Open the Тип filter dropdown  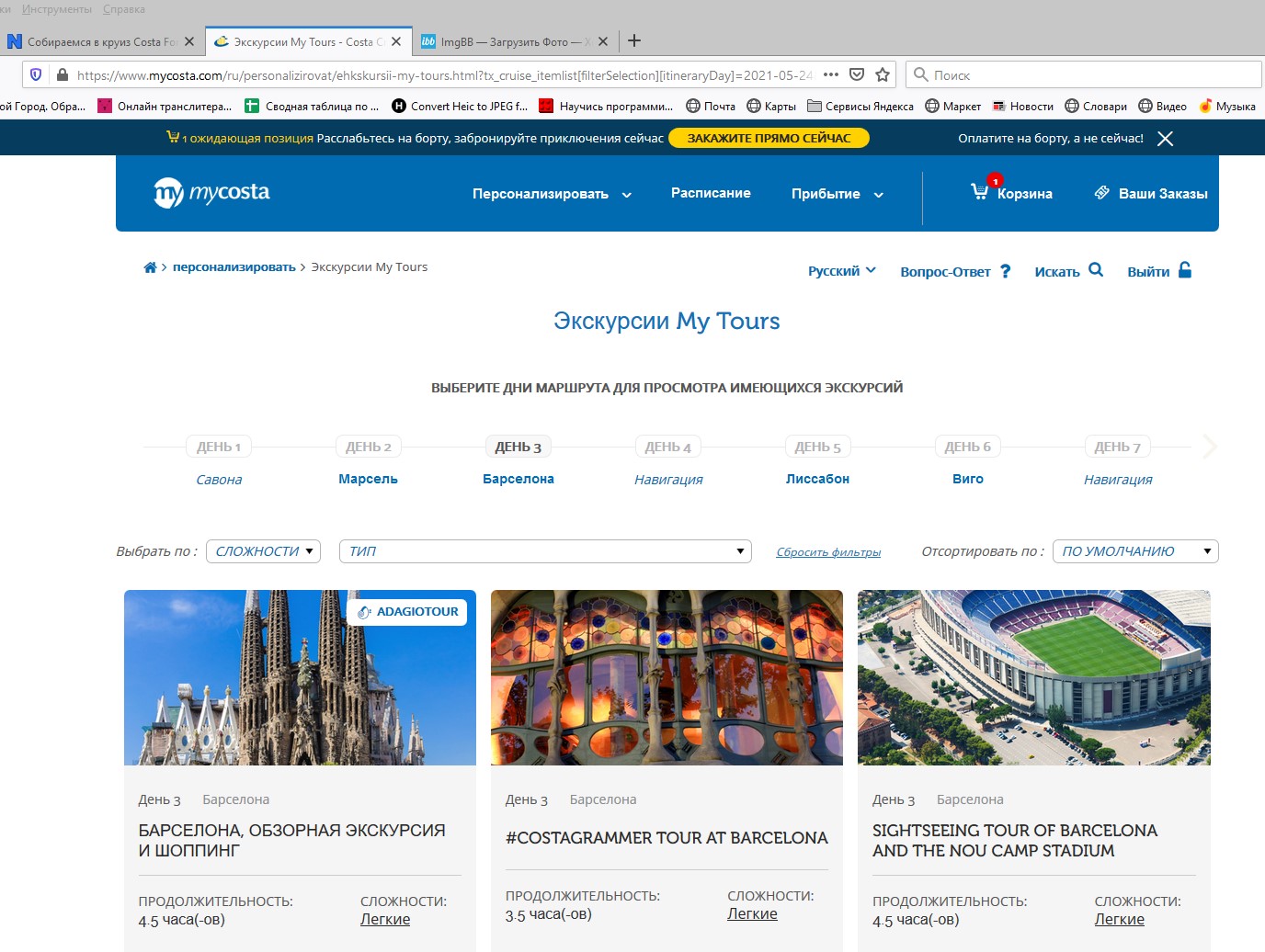[545, 551]
